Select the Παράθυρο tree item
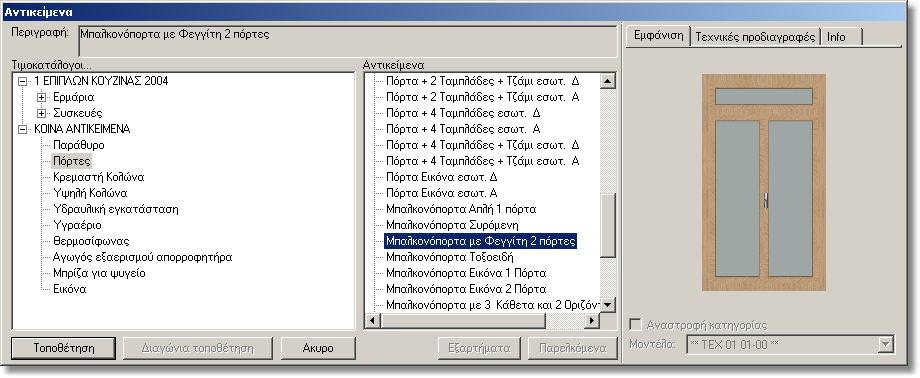920x378 pixels. click(x=79, y=145)
